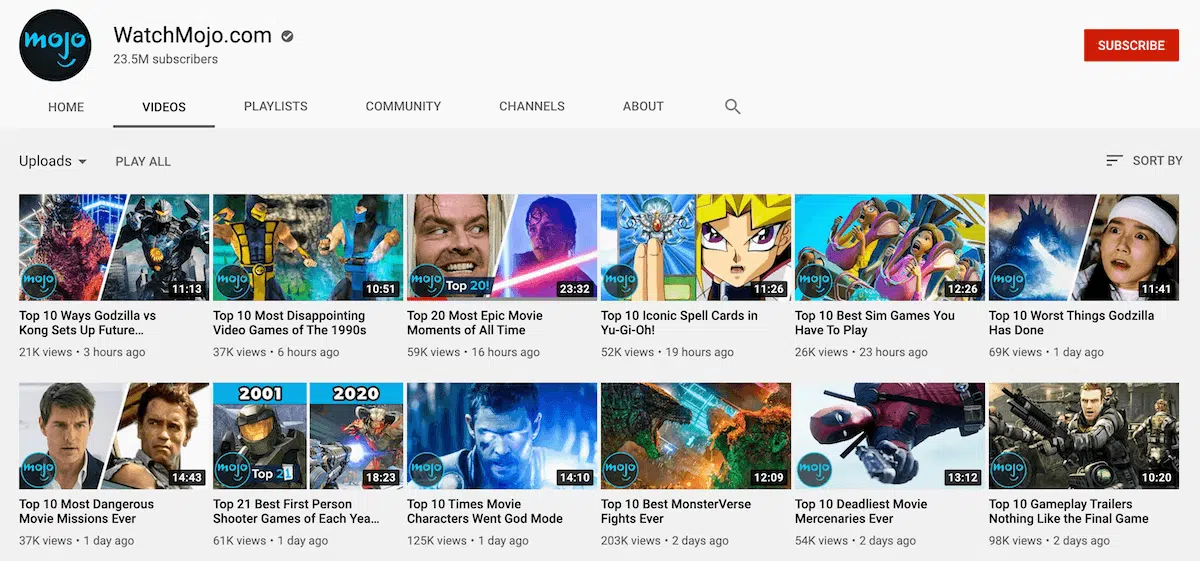The image size is (1200, 561).
Task: Click "98K views • 2 days ago" text
Action: click(x=1049, y=540)
